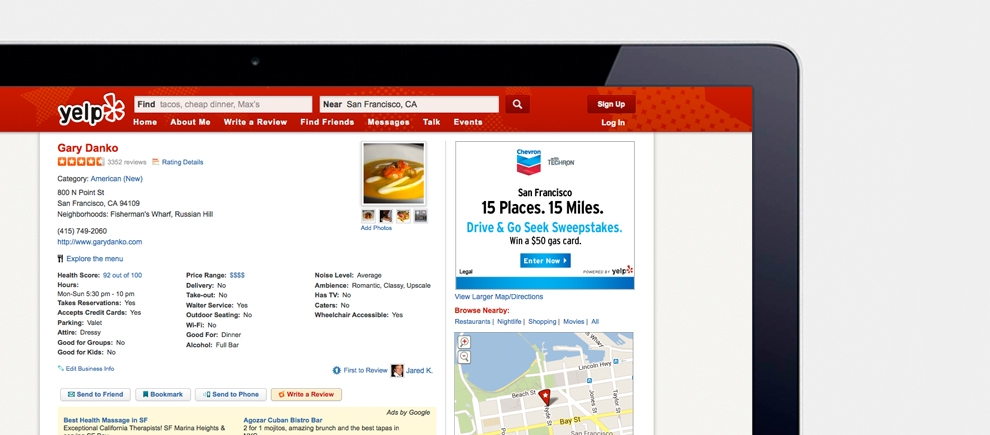Click Add Photos link
The height and width of the screenshot is (435, 990).
[376, 228]
